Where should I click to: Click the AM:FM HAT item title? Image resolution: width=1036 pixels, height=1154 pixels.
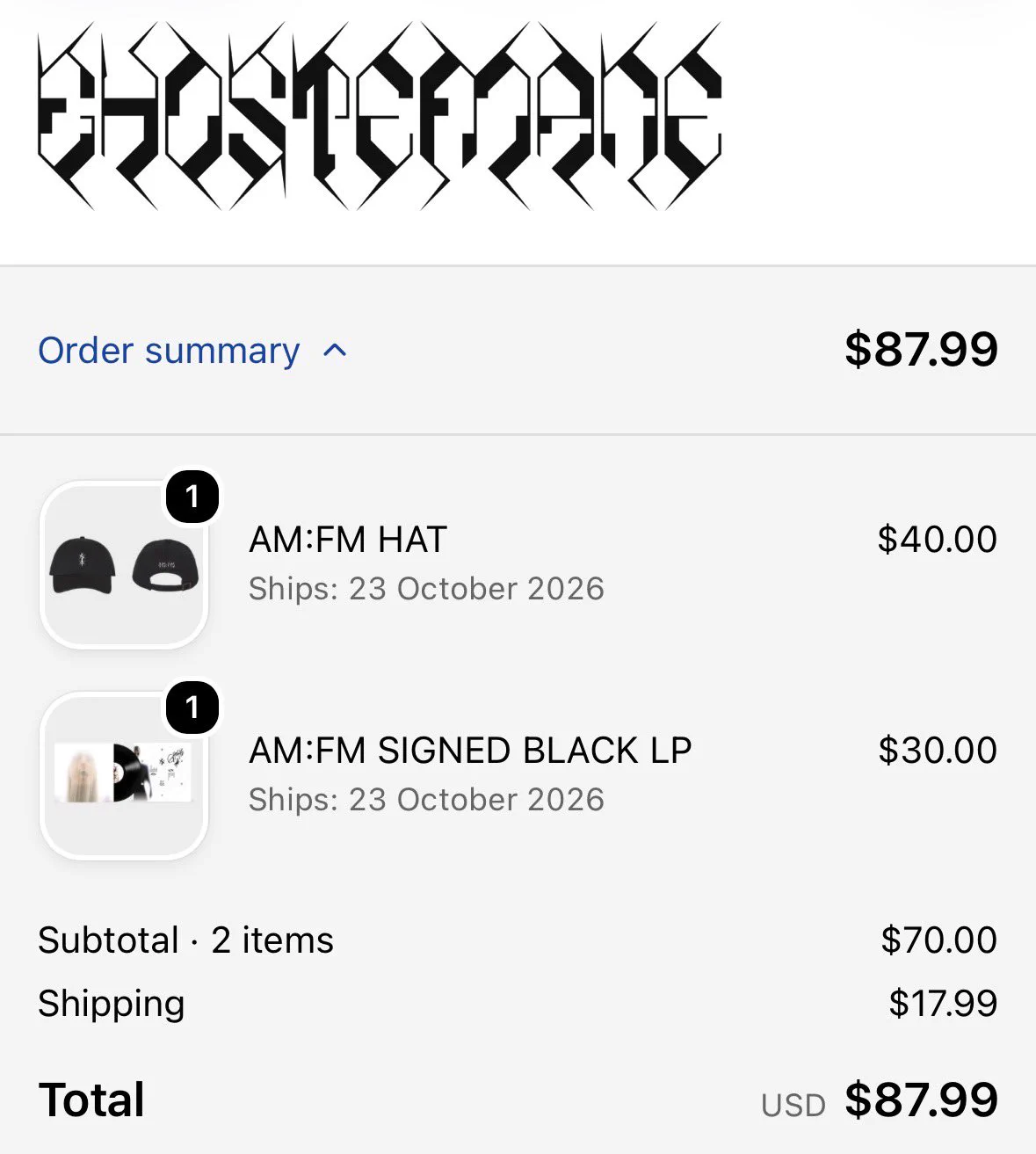click(348, 540)
